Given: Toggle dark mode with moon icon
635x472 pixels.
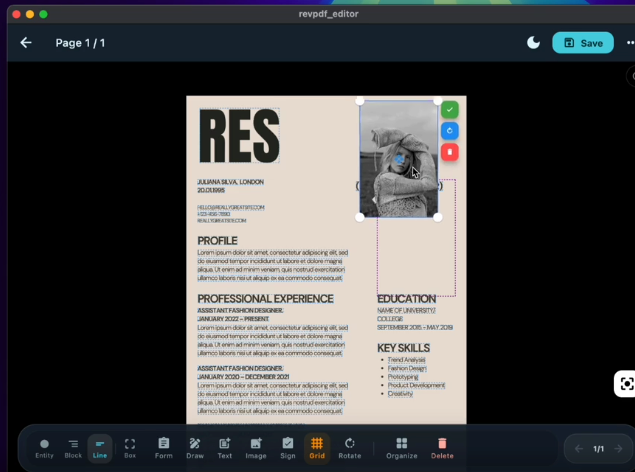Looking at the screenshot, I should [x=533, y=43].
